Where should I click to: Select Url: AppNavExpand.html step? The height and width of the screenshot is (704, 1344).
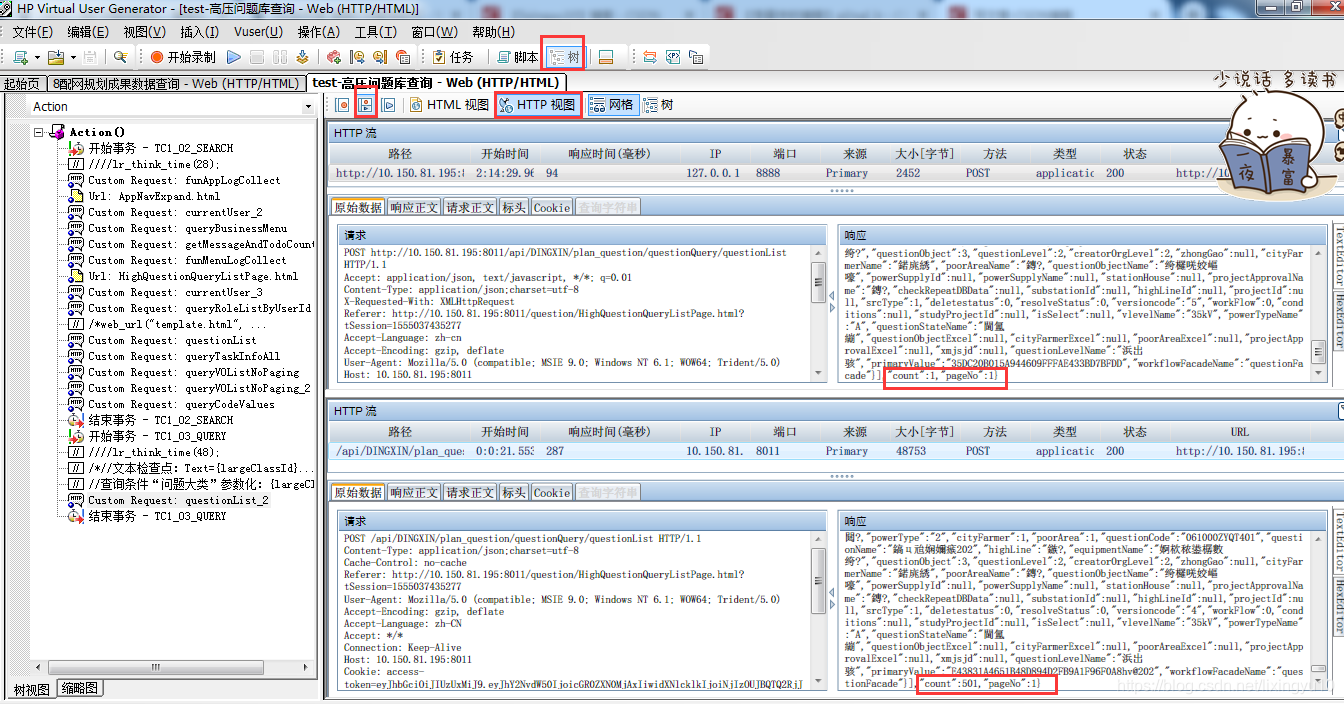(153, 196)
